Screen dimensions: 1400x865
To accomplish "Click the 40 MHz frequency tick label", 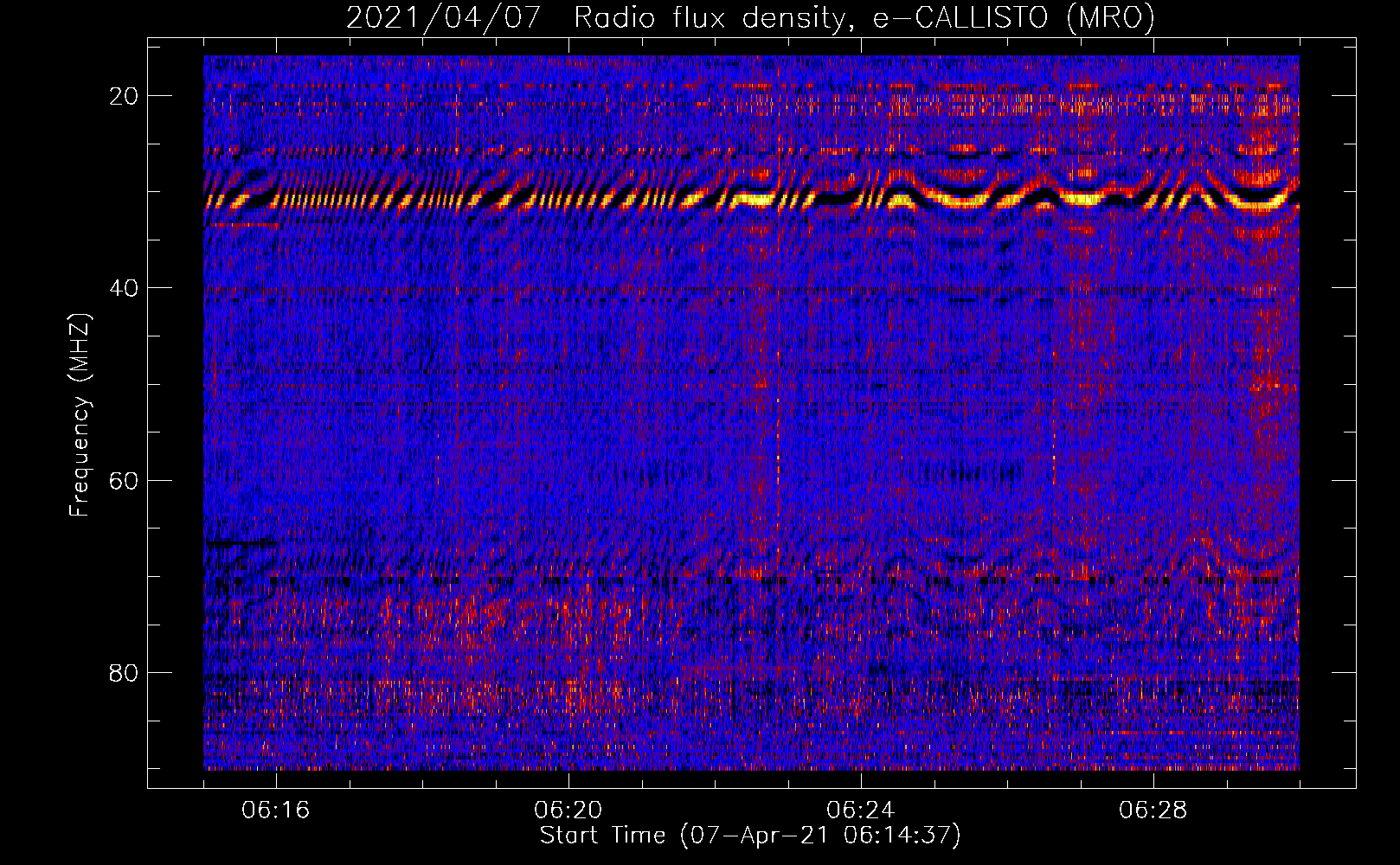I will click(x=124, y=288).
